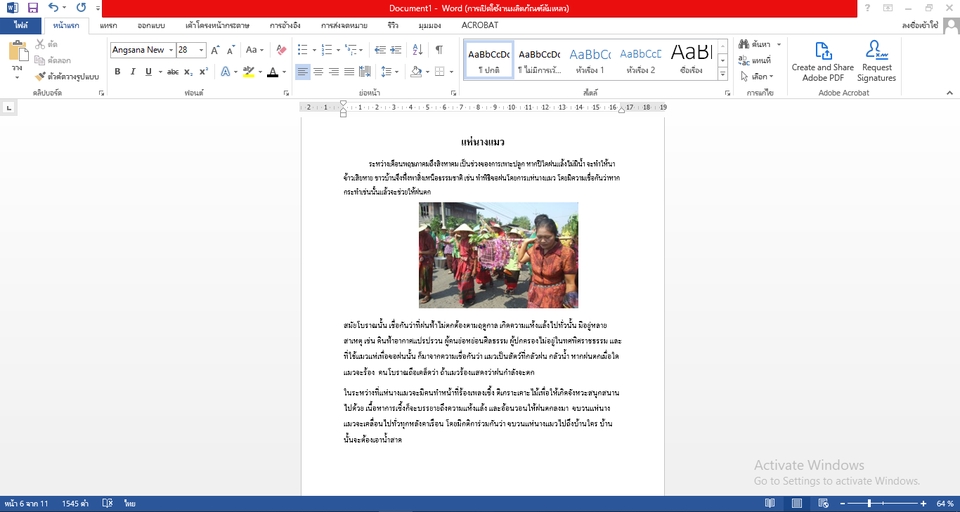This screenshot has height=512, width=960.
Task: Undo the last action
Action: [53, 8]
